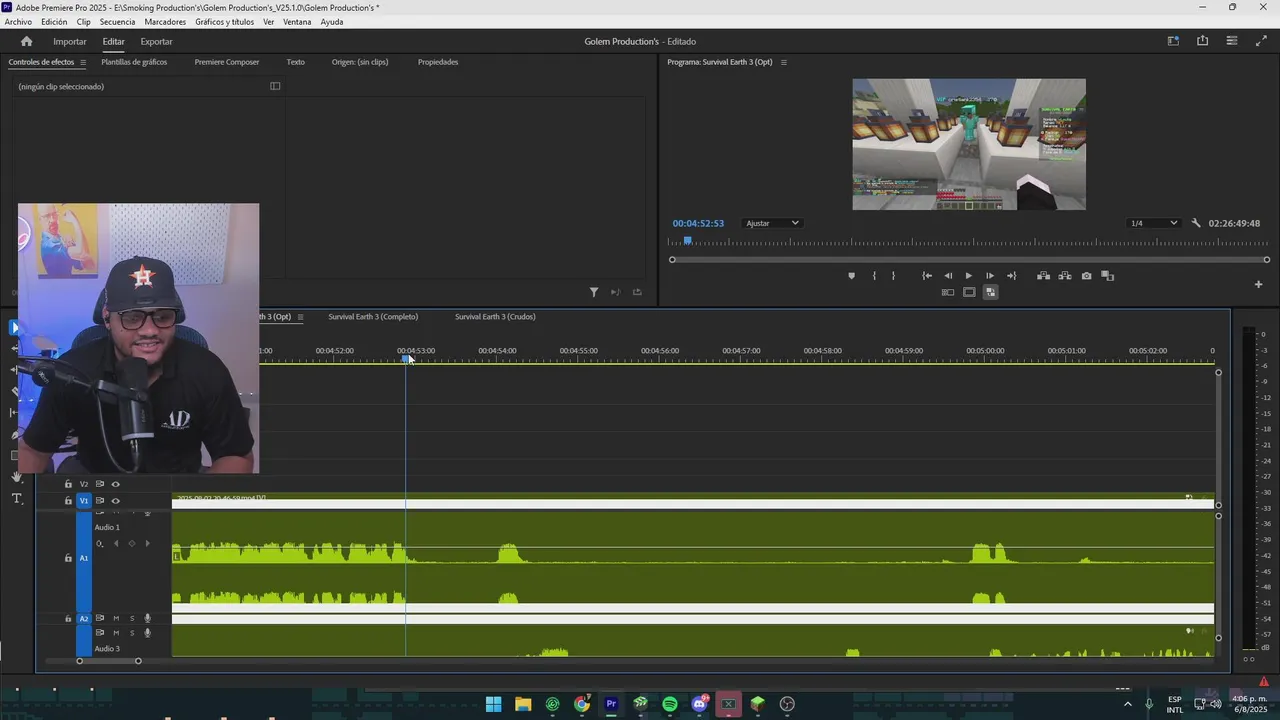This screenshot has width=1280, height=720.
Task: Toggle V2 track output eye
Action: [115, 484]
